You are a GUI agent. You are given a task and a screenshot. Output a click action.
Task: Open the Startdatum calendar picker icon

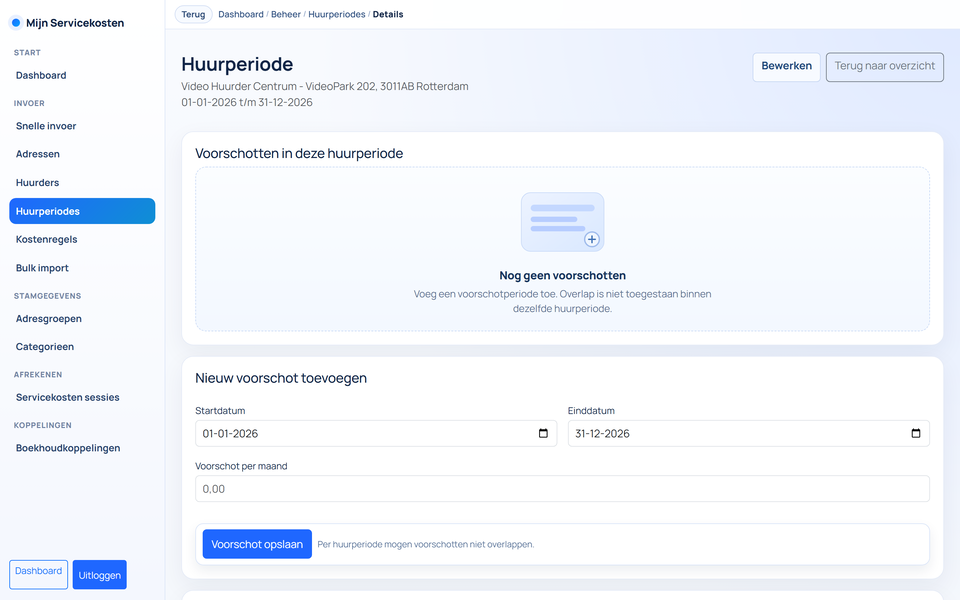coord(544,433)
